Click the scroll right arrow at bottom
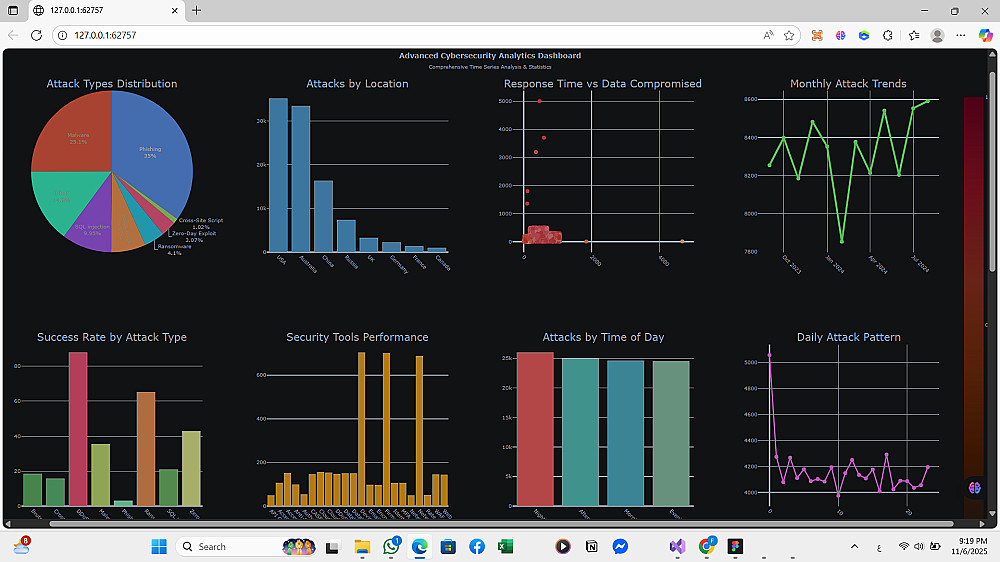 coord(982,524)
